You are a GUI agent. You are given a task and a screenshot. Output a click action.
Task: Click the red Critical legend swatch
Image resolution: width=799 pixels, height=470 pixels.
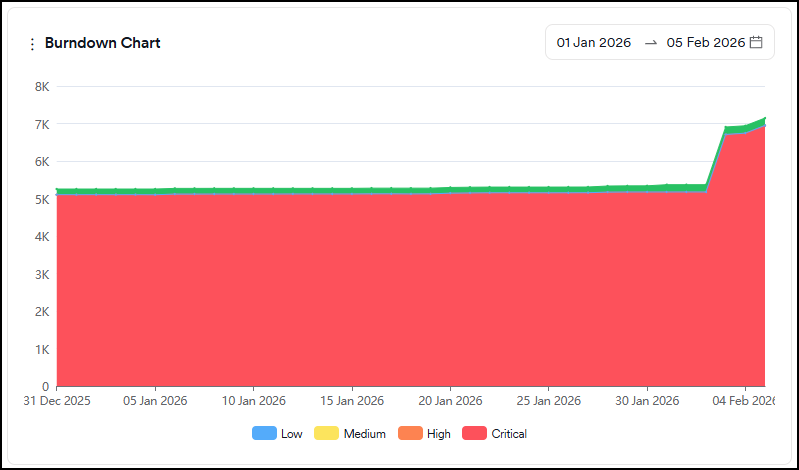[474, 434]
